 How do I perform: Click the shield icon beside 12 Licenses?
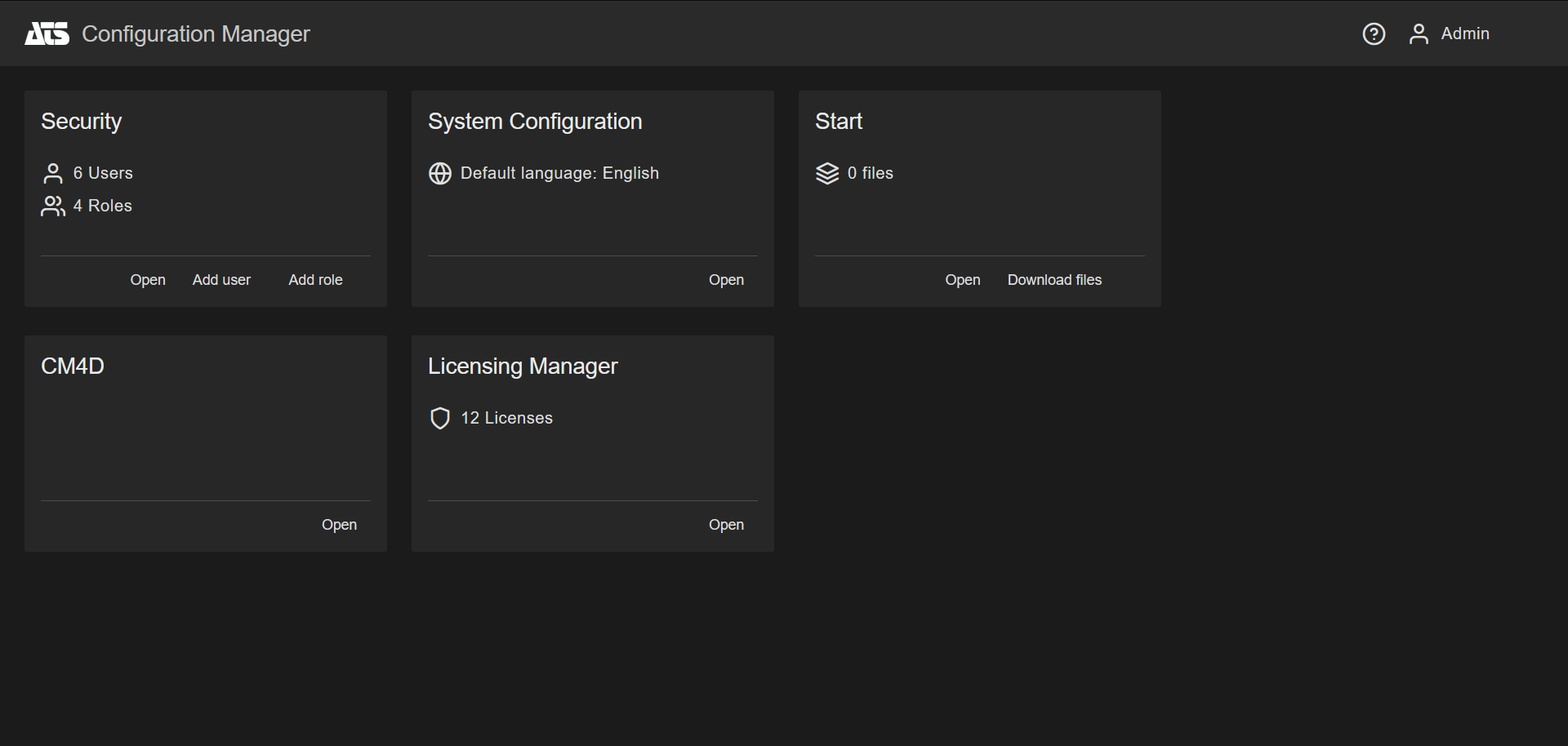tap(440, 418)
